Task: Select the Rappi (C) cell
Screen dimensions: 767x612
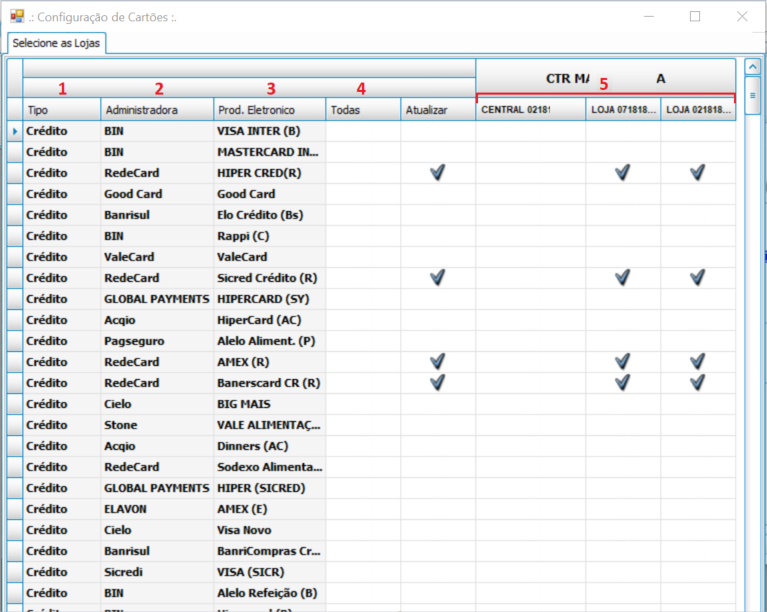Action: tap(270, 236)
